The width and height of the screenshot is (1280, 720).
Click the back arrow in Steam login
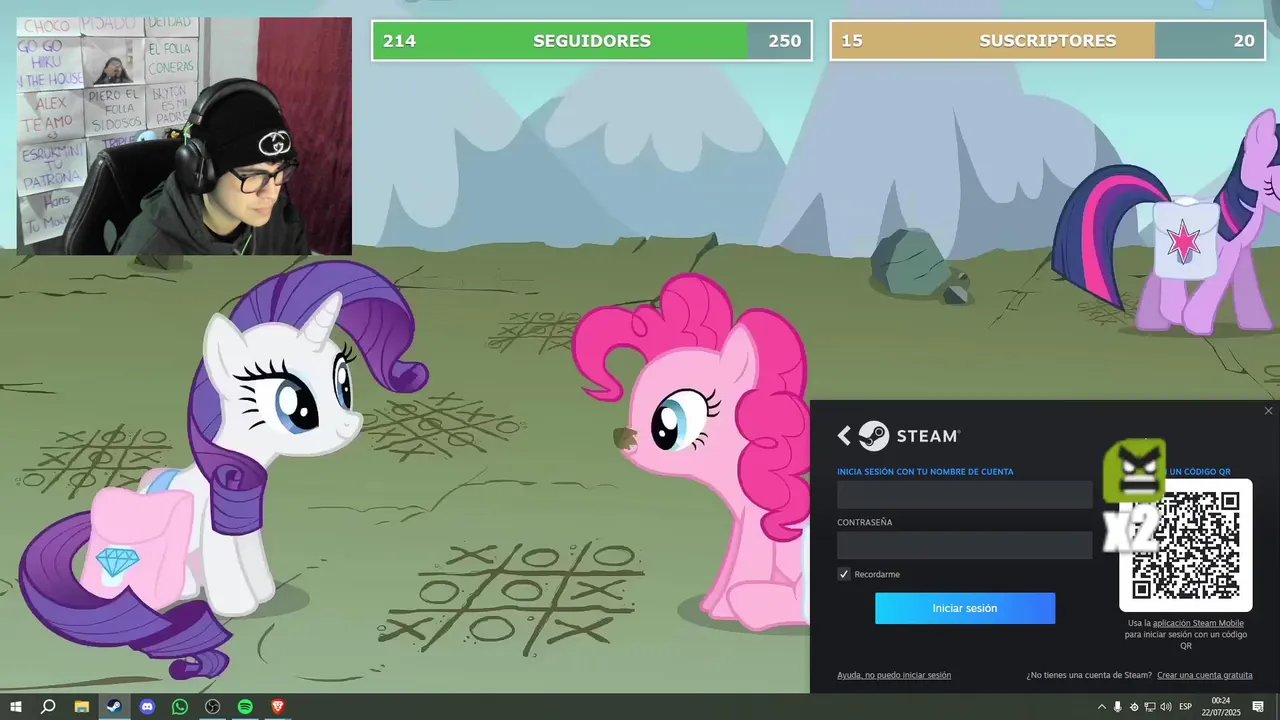pos(844,435)
